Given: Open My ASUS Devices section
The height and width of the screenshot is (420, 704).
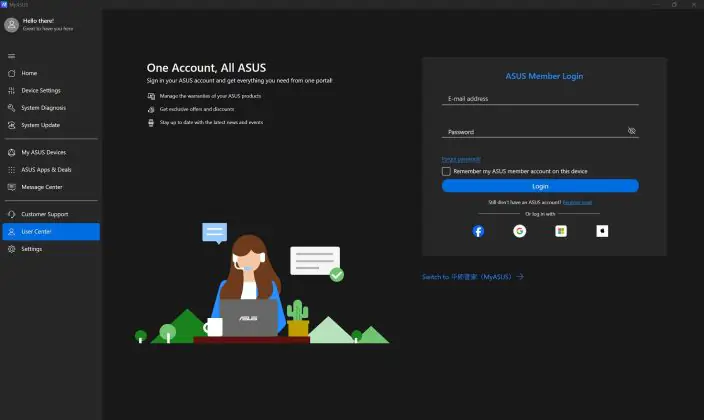Looking at the screenshot, I should pos(51,153).
